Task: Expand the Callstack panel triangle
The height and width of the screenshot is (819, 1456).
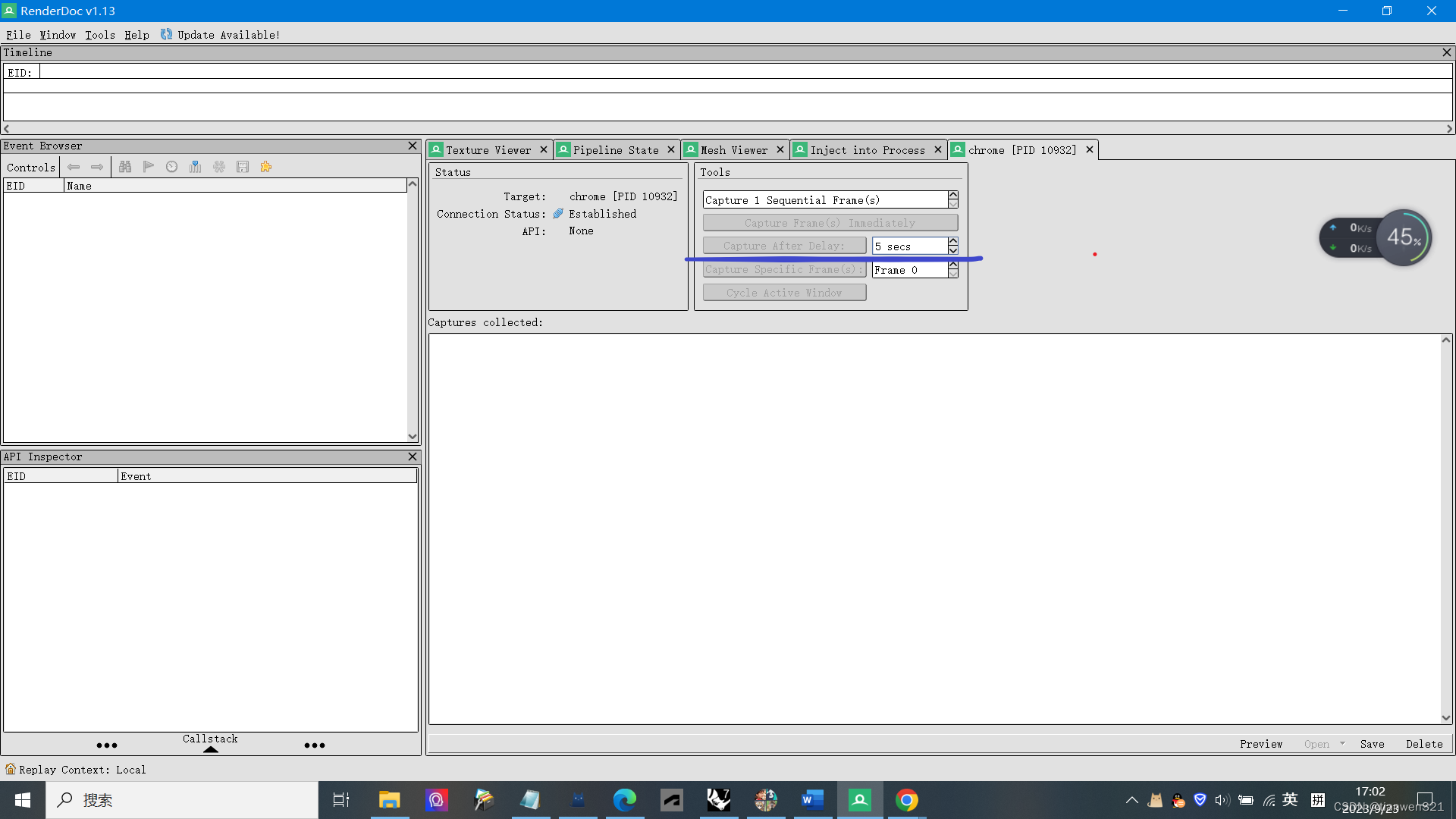Action: pos(211,749)
